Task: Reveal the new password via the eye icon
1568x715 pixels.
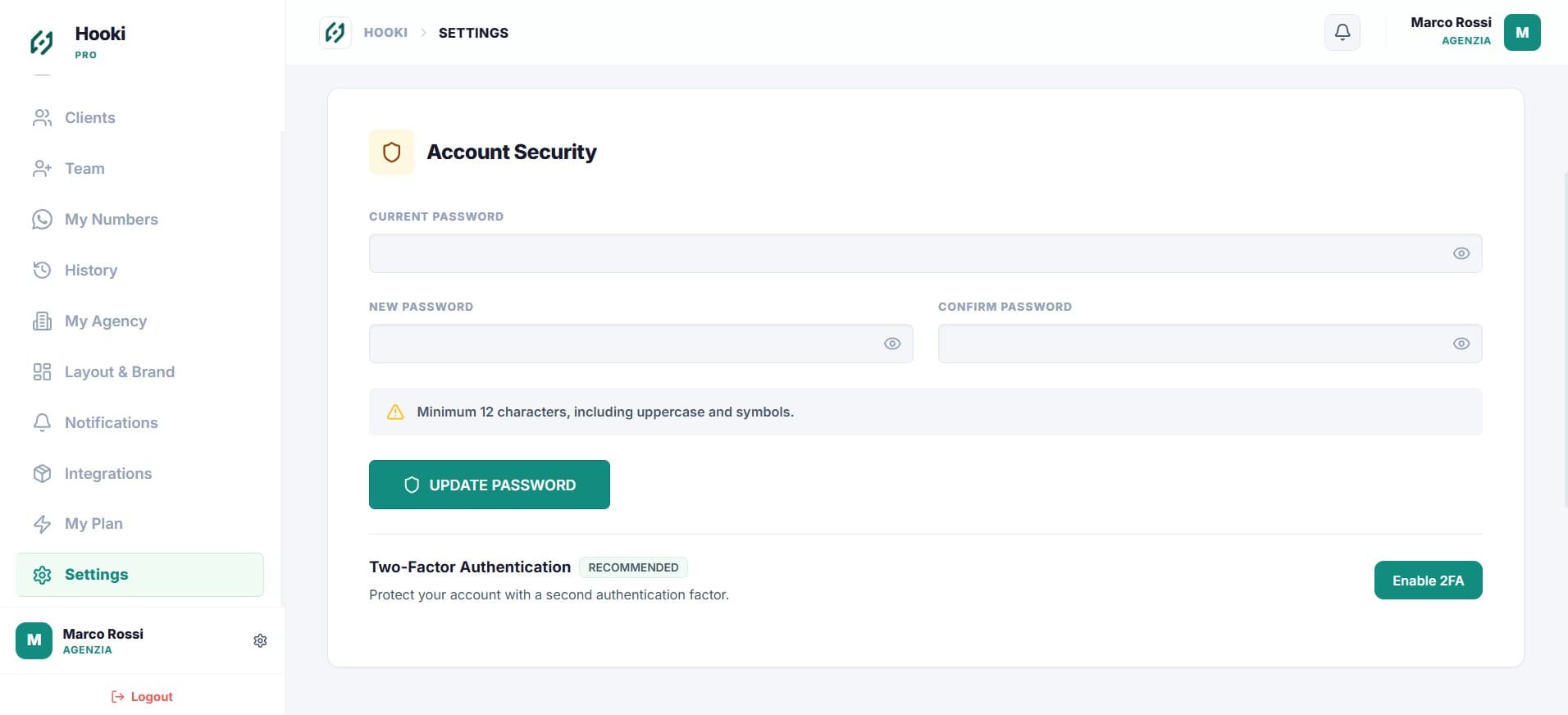Action: (x=892, y=344)
